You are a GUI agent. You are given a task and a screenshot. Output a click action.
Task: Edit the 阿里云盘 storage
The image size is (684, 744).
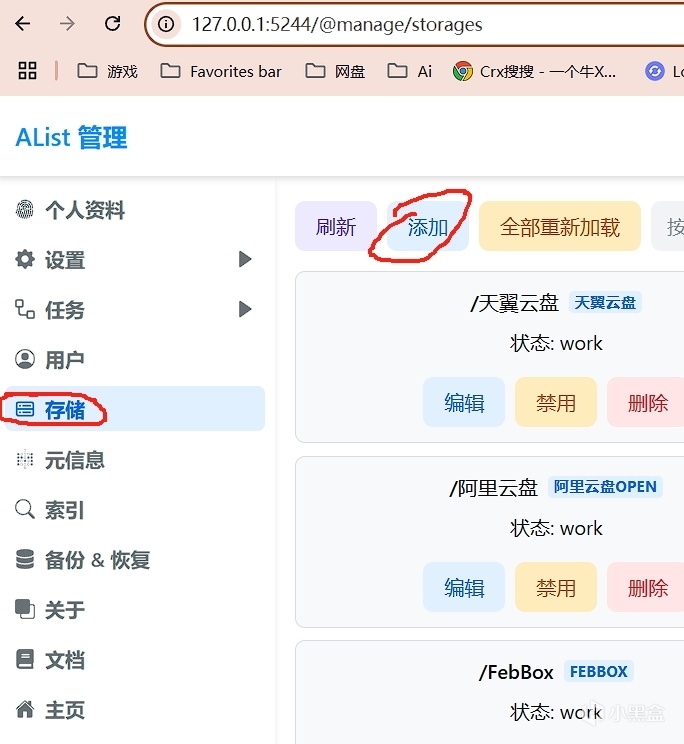464,588
